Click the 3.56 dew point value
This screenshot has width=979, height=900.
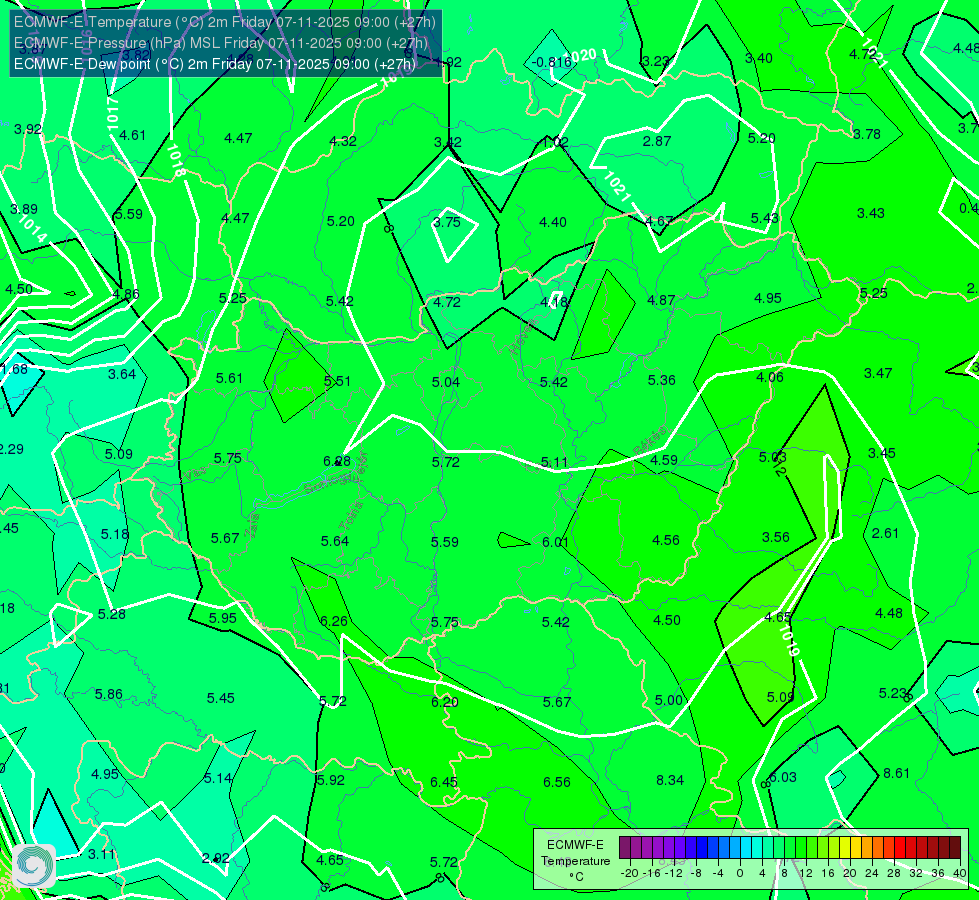tap(776, 537)
